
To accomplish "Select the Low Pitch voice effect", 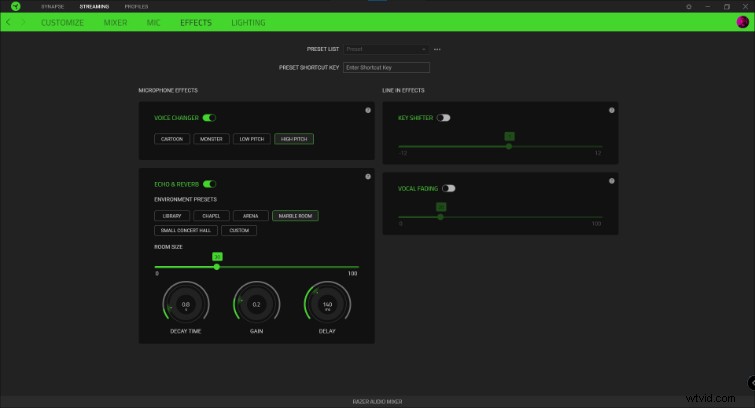I will [x=252, y=139].
